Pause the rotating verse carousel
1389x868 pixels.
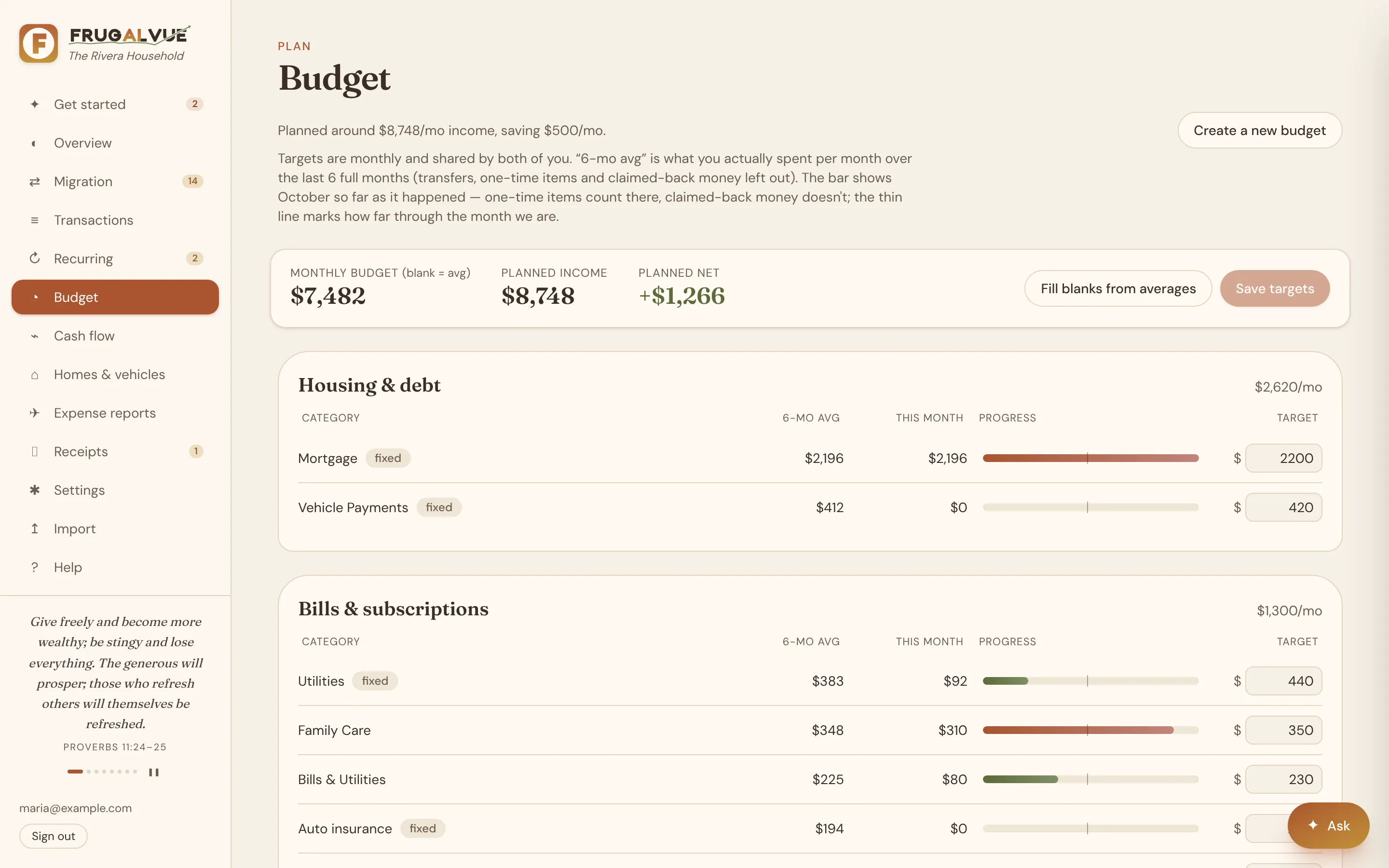pyautogui.click(x=153, y=772)
